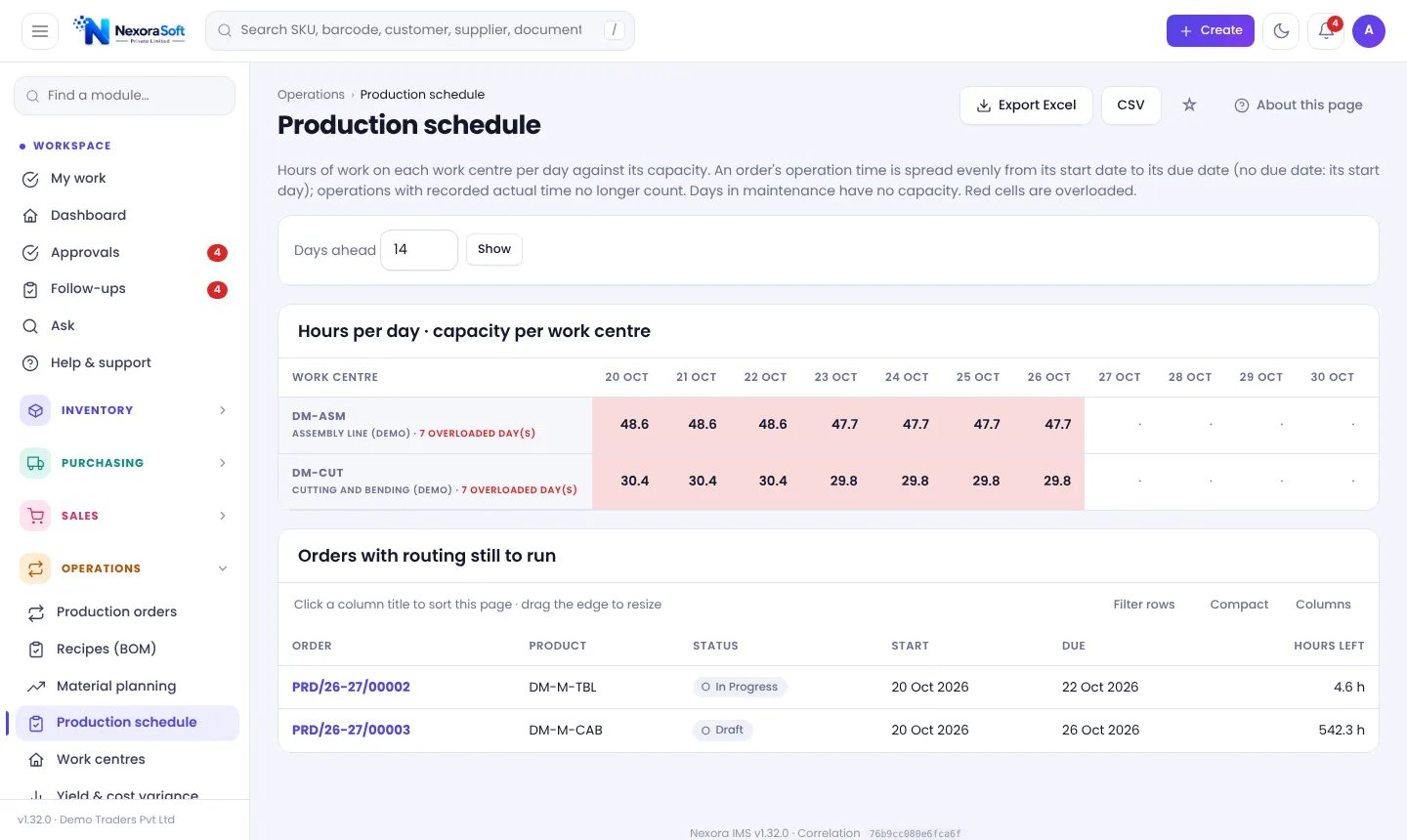Open Yield & cost variance
This screenshot has height=840, width=1407.
(127, 795)
